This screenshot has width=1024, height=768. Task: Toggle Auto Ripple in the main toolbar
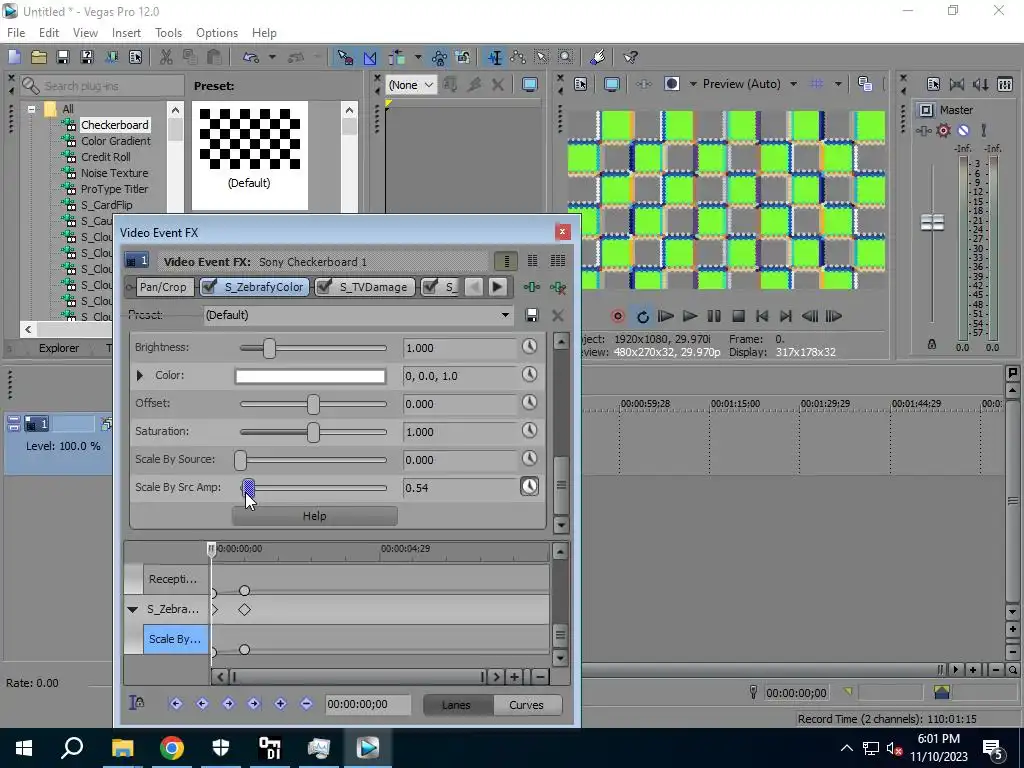(397, 57)
